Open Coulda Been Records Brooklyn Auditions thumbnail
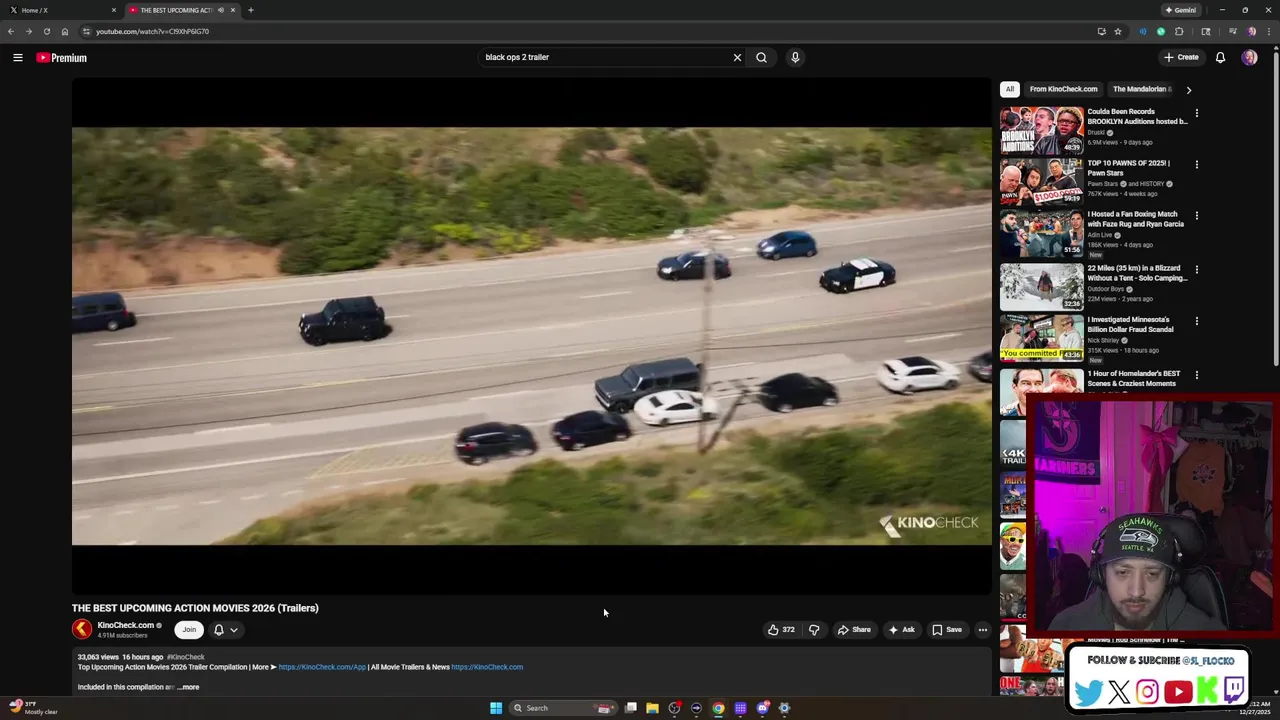The width and height of the screenshot is (1280, 720). pos(1041,131)
